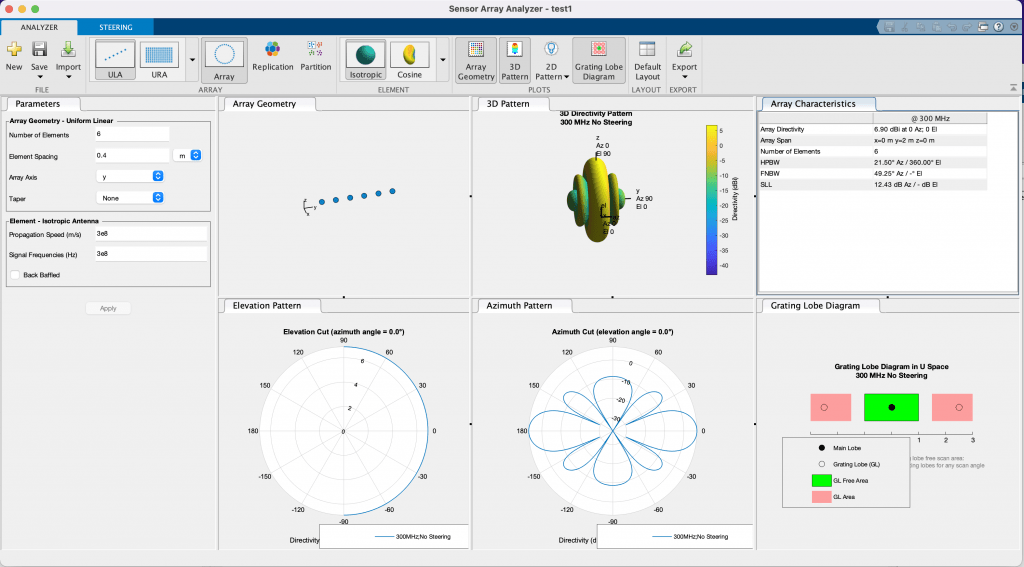The height and width of the screenshot is (567, 1024).
Task: Open the Save options arrow
Action: (39, 77)
